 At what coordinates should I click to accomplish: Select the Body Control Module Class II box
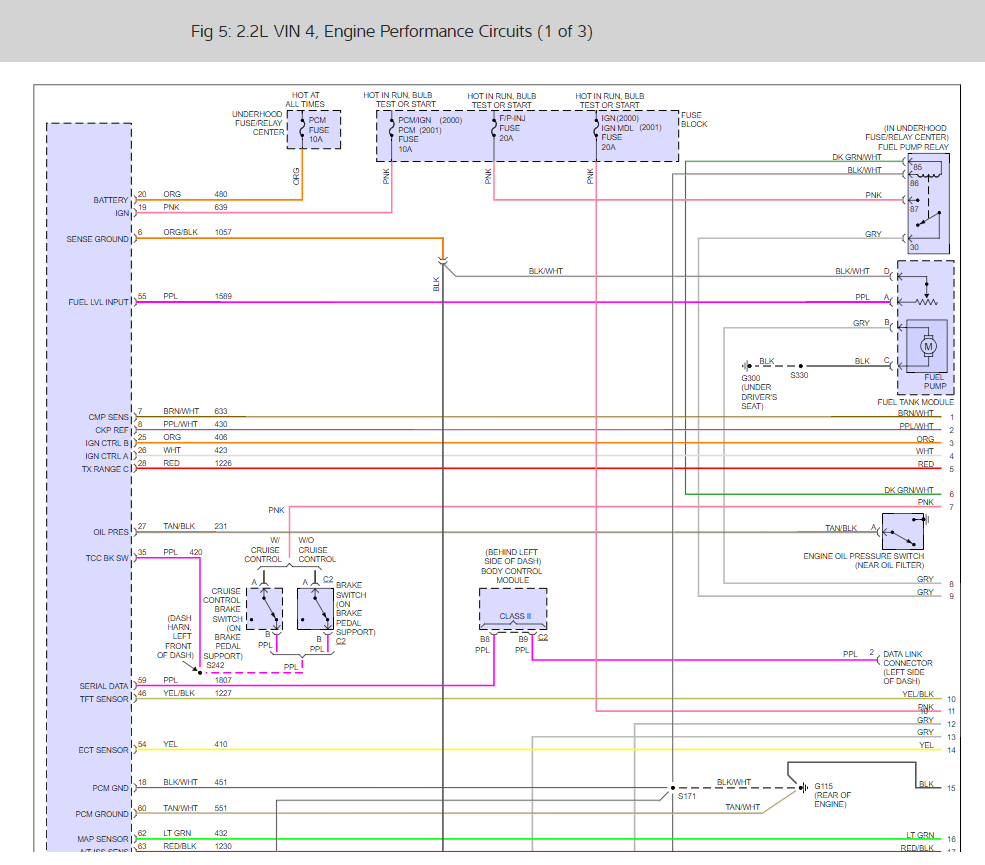(512, 609)
